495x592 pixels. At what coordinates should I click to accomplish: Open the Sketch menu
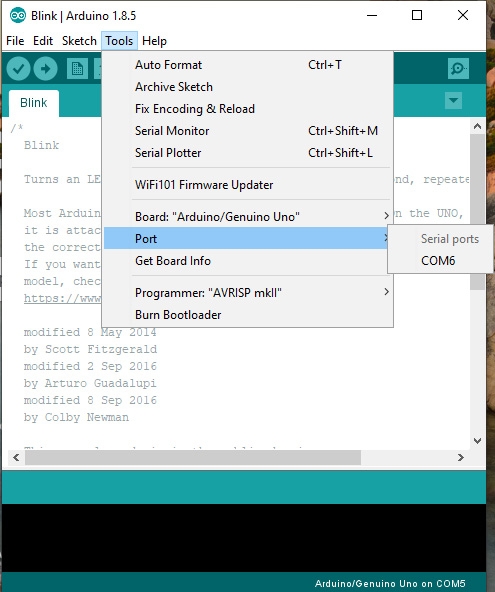[79, 41]
